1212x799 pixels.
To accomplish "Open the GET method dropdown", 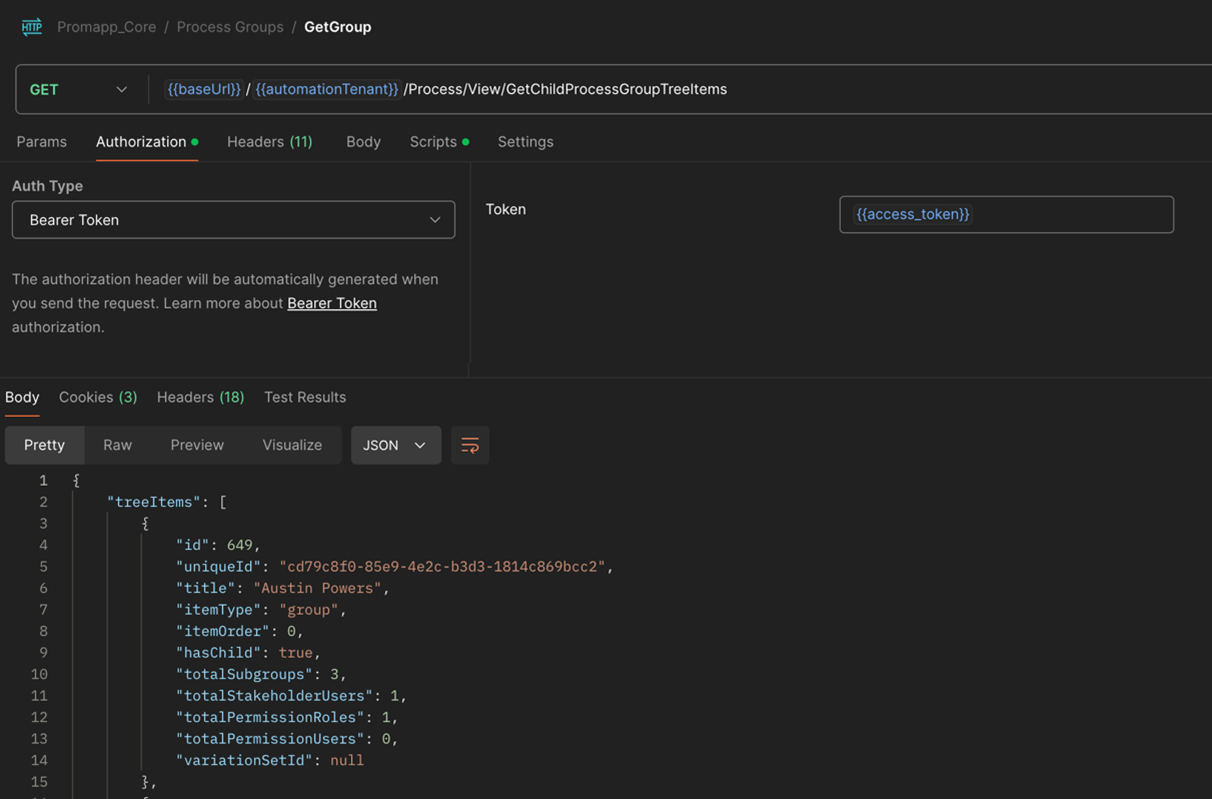I will 79,89.
